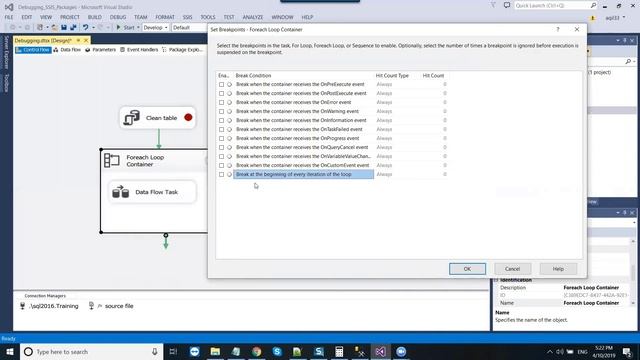Open Hit Count Type for the OnPostExecute row
640x360 pixels.
tap(384, 93)
